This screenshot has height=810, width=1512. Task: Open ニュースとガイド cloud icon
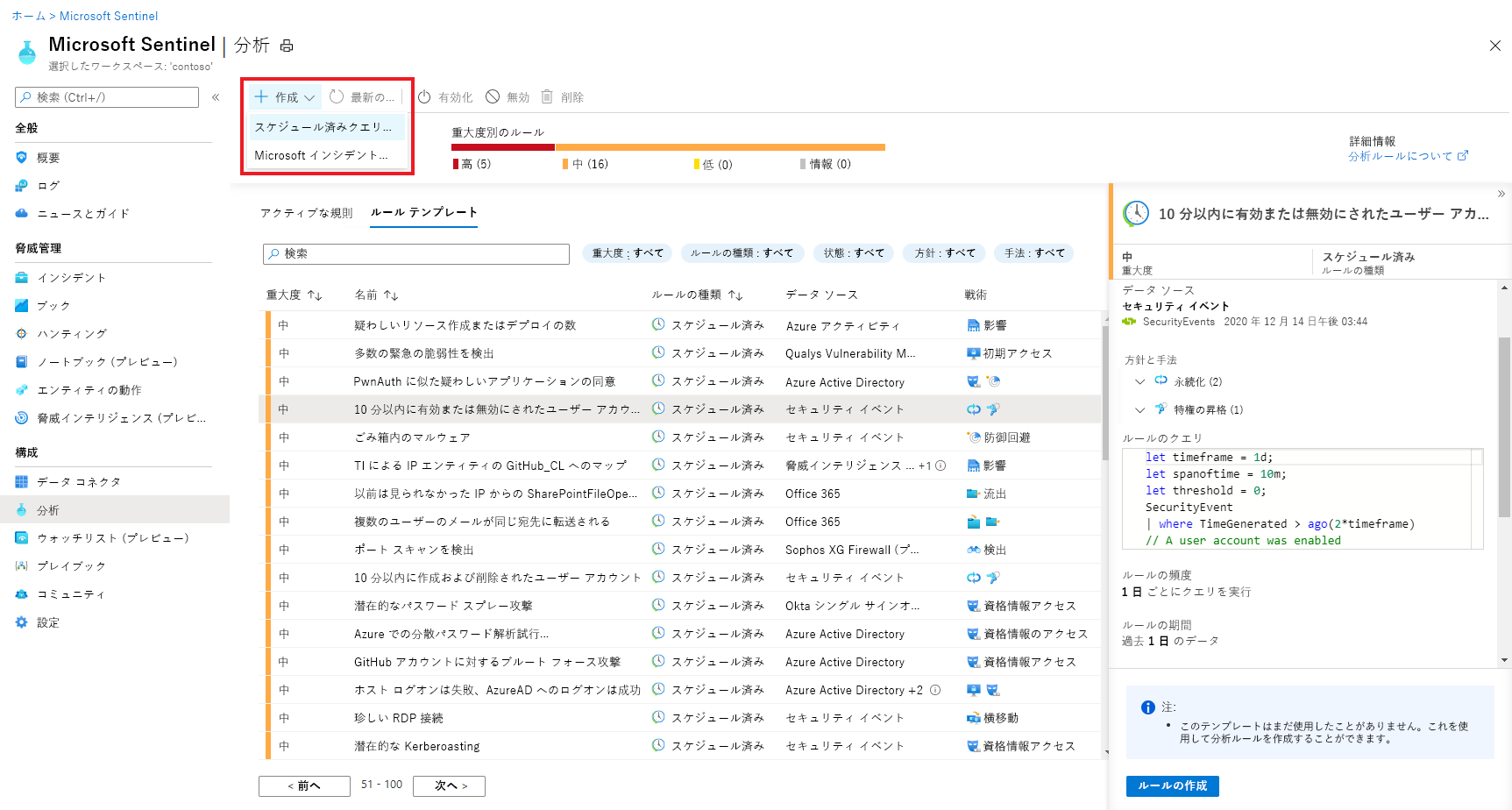point(22,213)
